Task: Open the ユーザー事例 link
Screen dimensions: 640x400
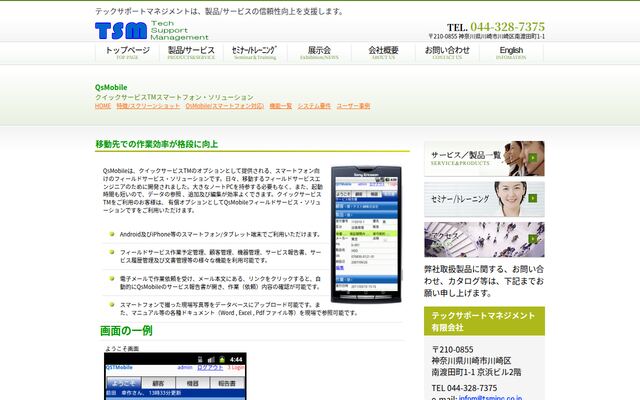Action: (353, 106)
